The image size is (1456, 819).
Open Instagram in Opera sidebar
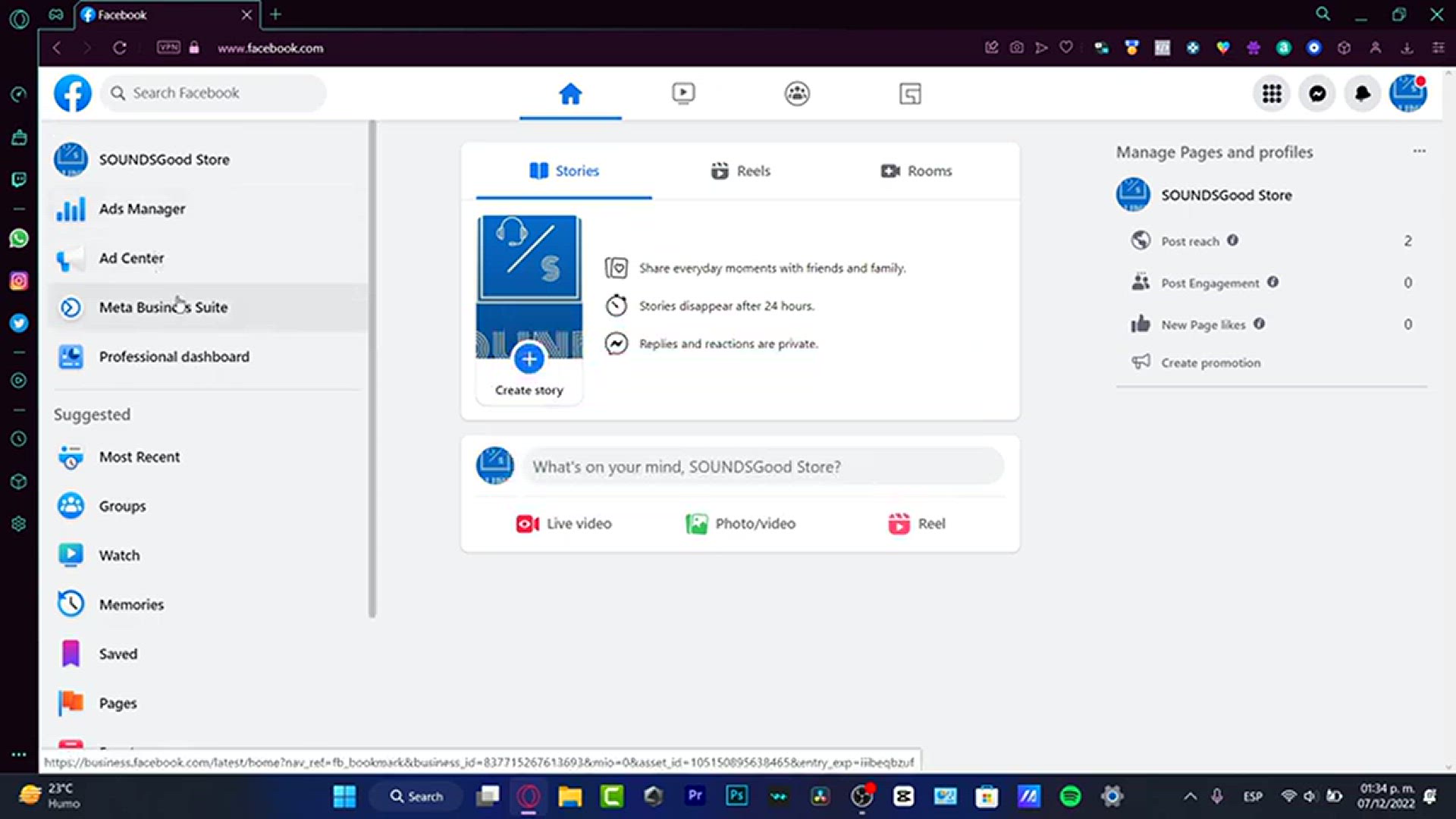[x=19, y=281]
